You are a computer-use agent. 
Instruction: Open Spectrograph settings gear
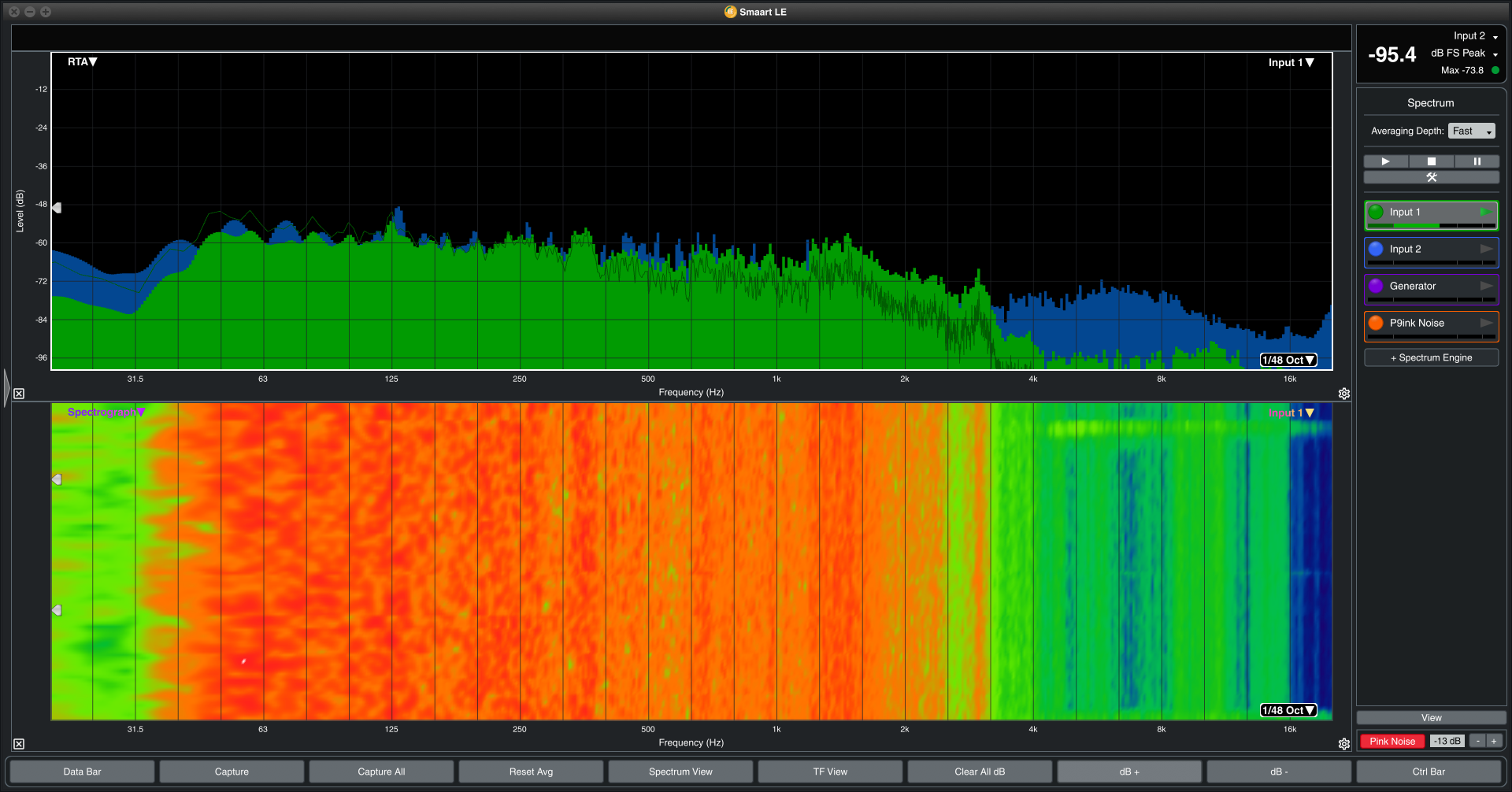1344,744
